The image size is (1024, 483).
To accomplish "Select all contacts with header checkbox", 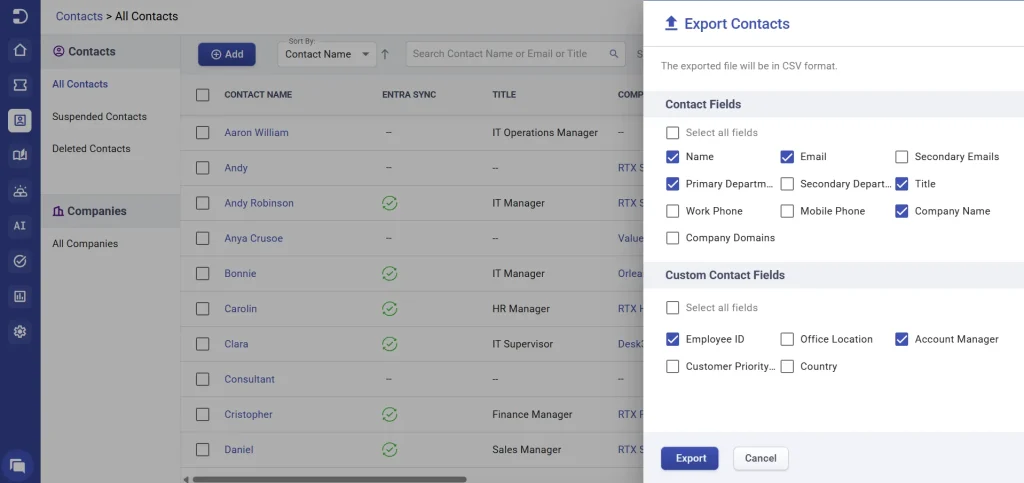I will [202, 95].
